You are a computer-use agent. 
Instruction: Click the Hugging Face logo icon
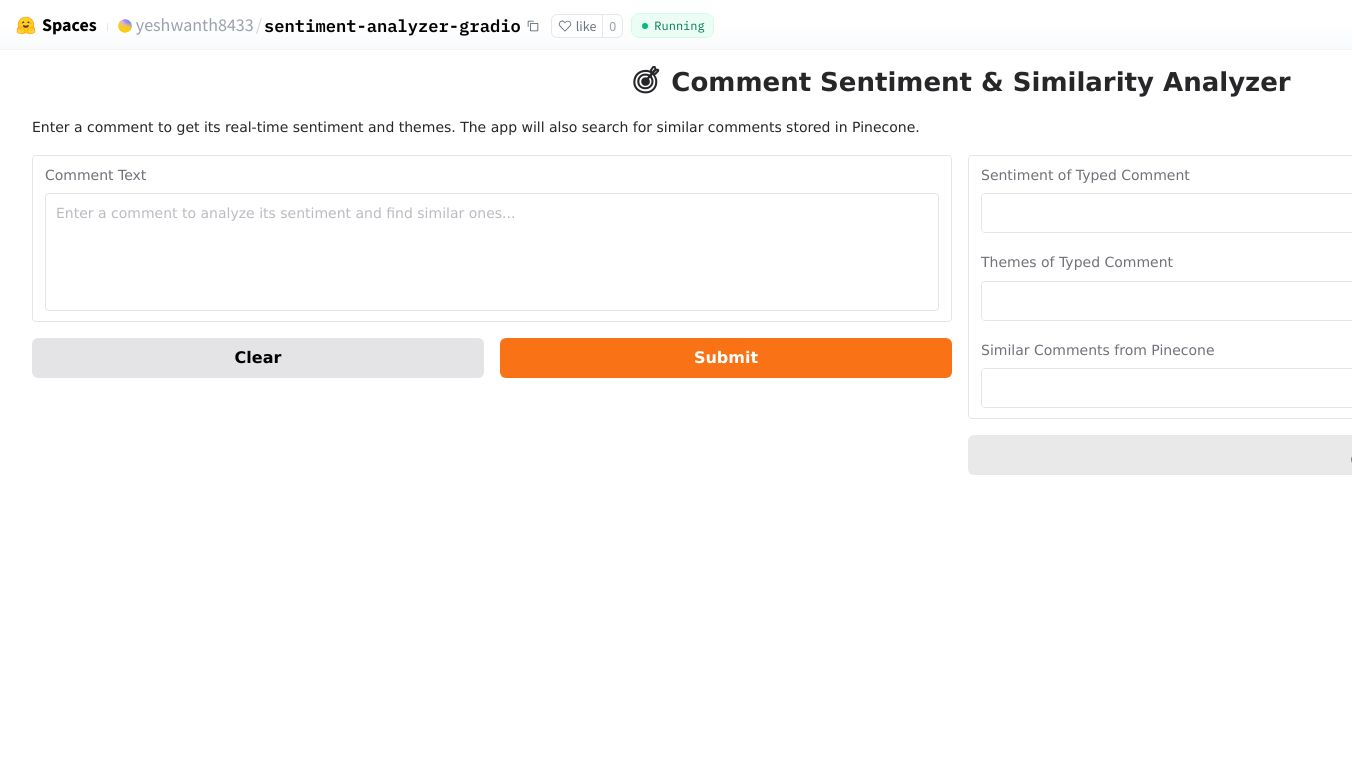26,26
